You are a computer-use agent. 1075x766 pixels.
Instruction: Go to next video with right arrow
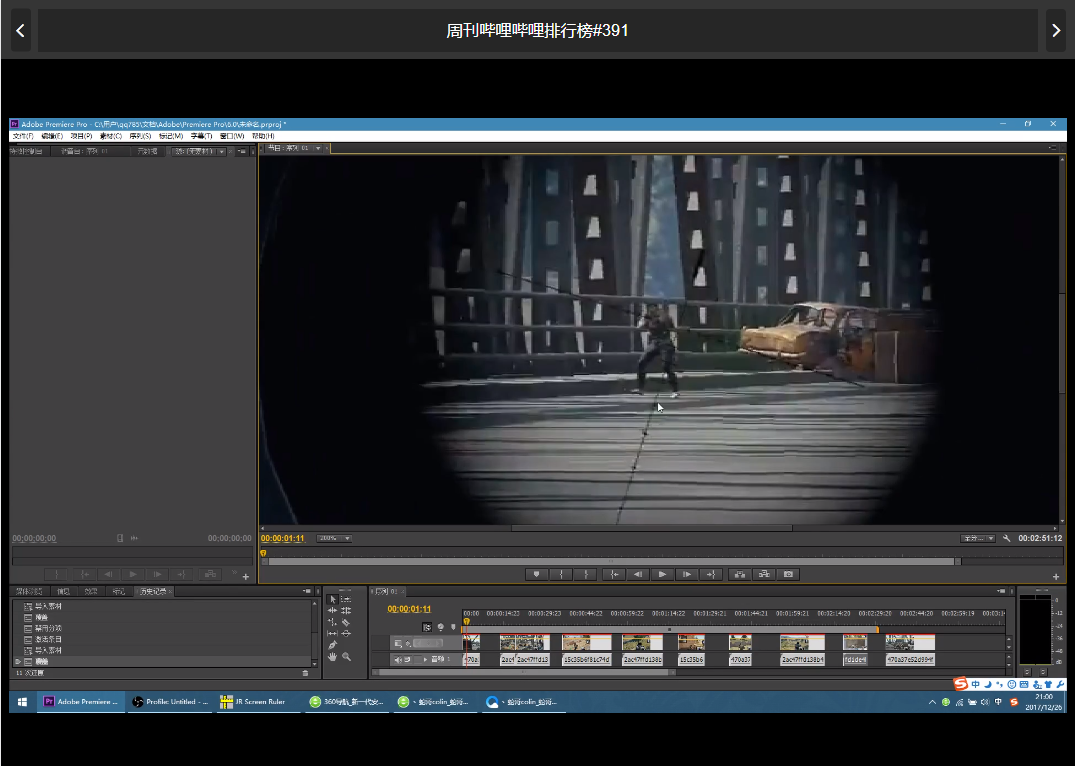coord(1056,31)
